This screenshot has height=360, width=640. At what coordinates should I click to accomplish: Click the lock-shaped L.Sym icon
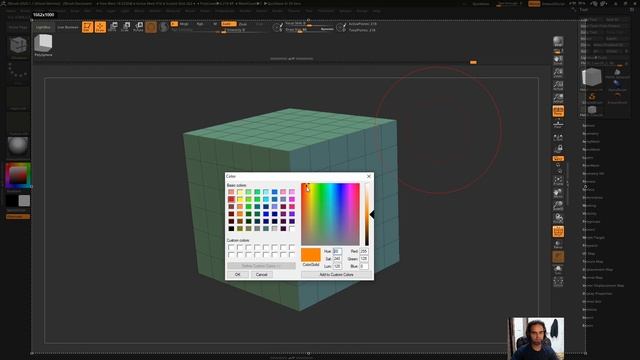pos(558,149)
